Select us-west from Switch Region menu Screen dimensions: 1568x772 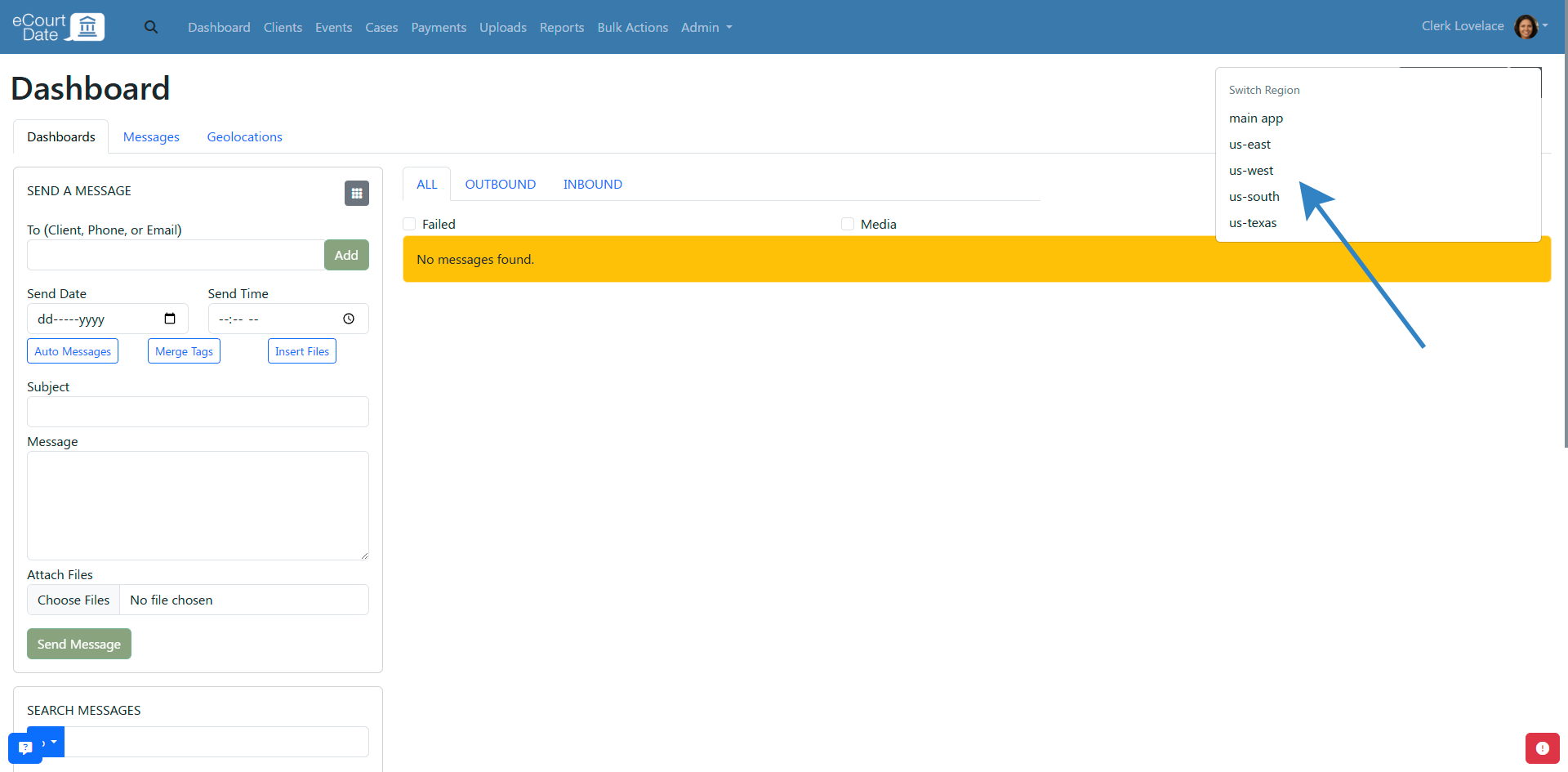pyautogui.click(x=1251, y=171)
